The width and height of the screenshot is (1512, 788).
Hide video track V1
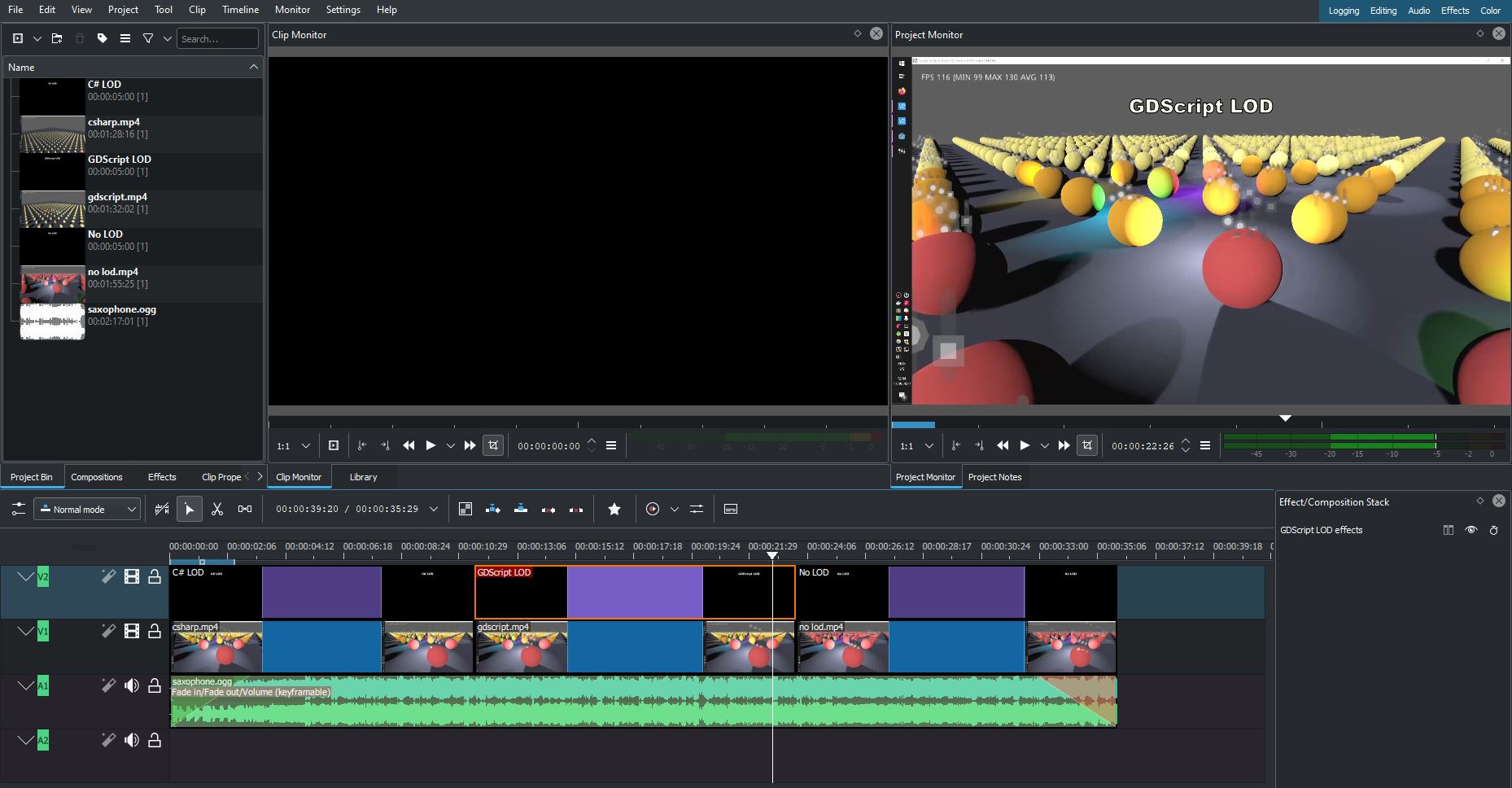[131, 631]
